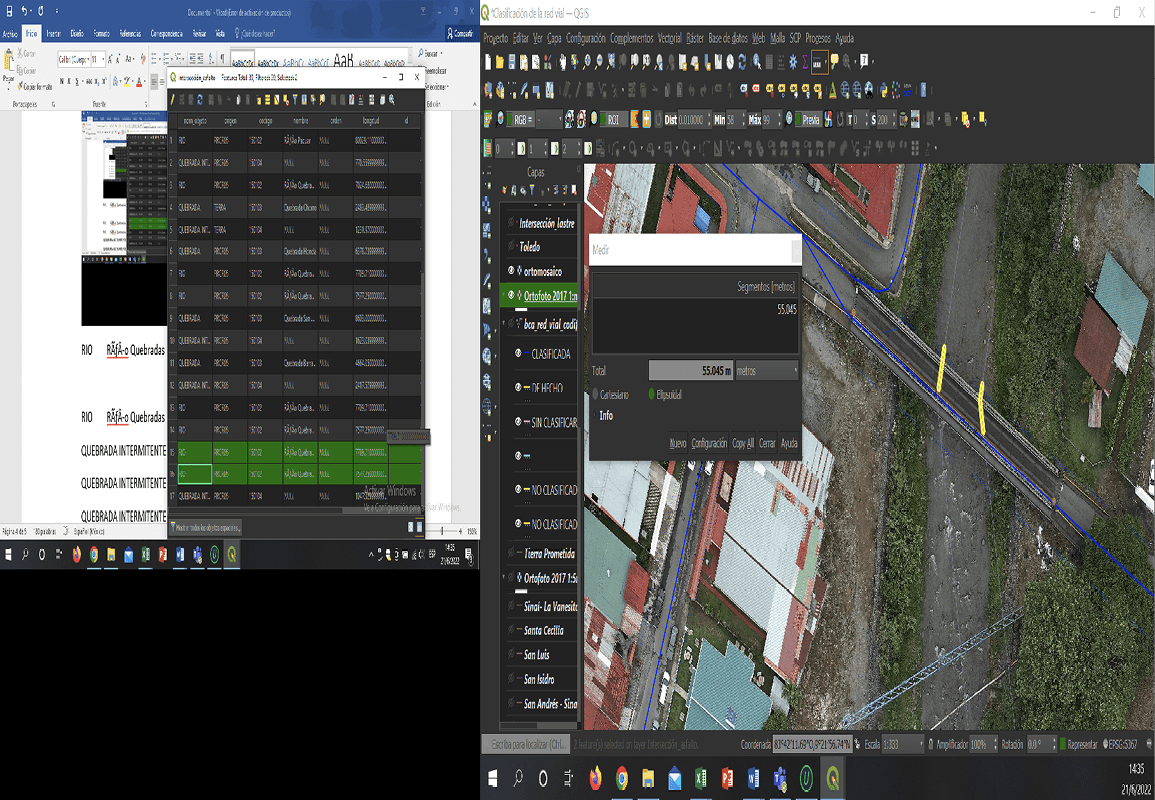Click the Pan Map hand tool
The height and width of the screenshot is (800, 1155).
[x=562, y=62]
